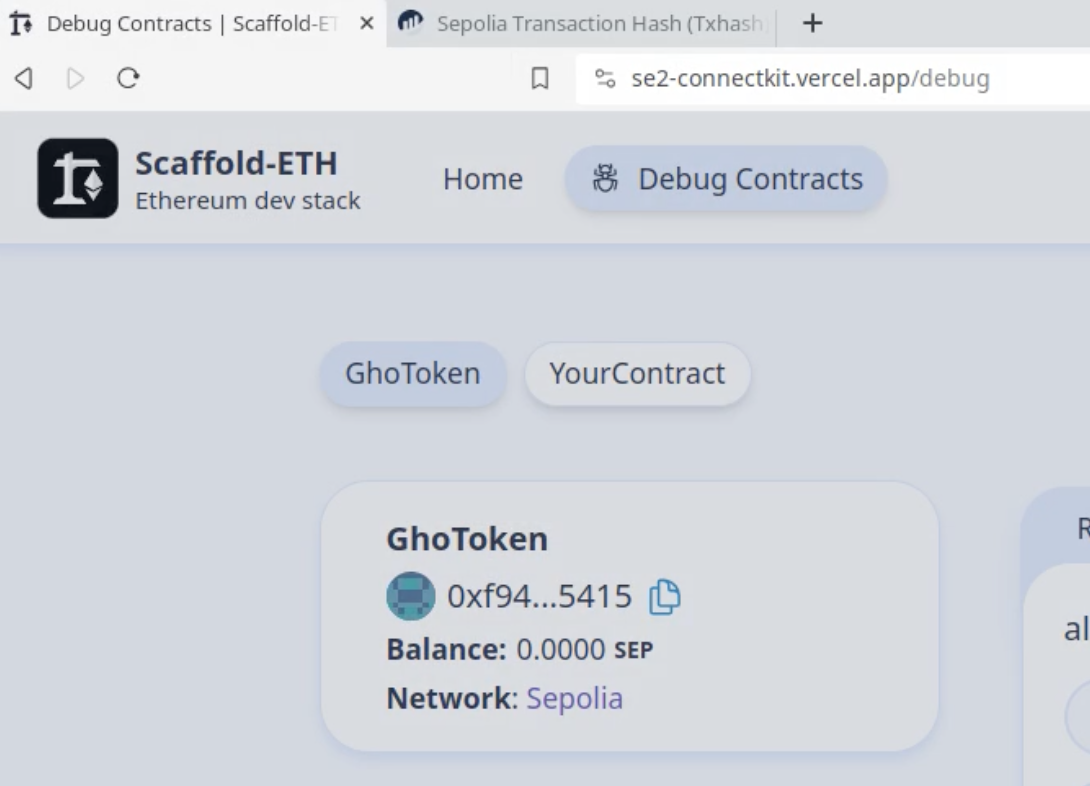
Task: Open a new browser tab
Action: [x=812, y=24]
